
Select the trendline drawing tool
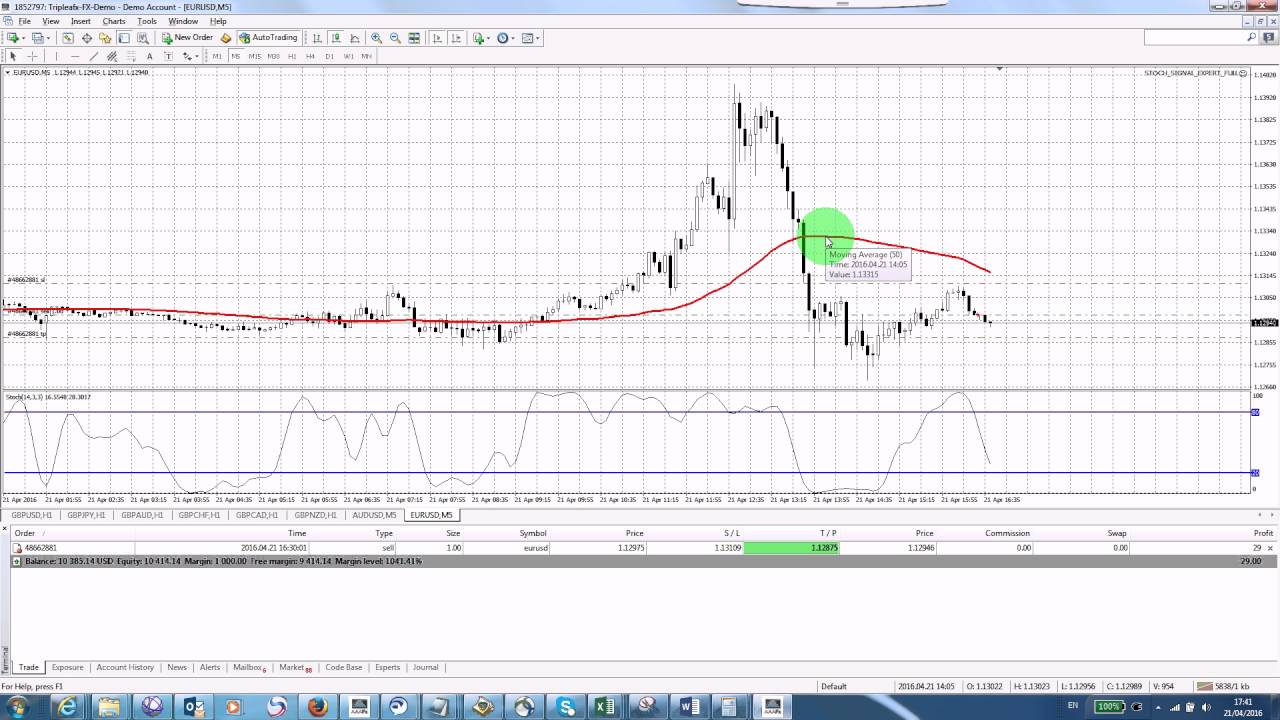tap(94, 56)
